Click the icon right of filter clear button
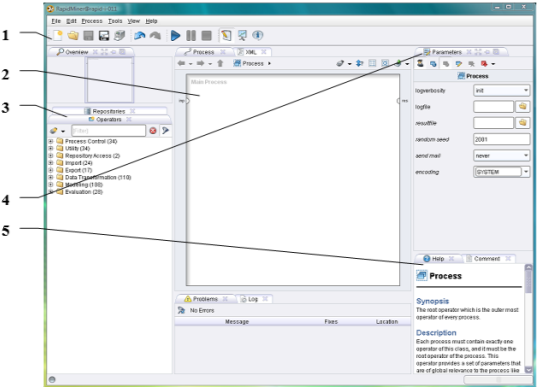The height and width of the screenshot is (388, 537). (165, 130)
